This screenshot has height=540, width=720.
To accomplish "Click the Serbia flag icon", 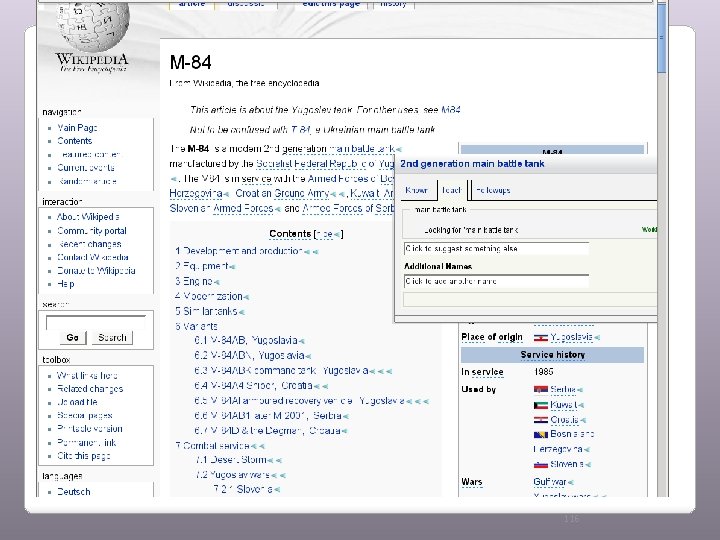I will pyautogui.click(x=540, y=390).
